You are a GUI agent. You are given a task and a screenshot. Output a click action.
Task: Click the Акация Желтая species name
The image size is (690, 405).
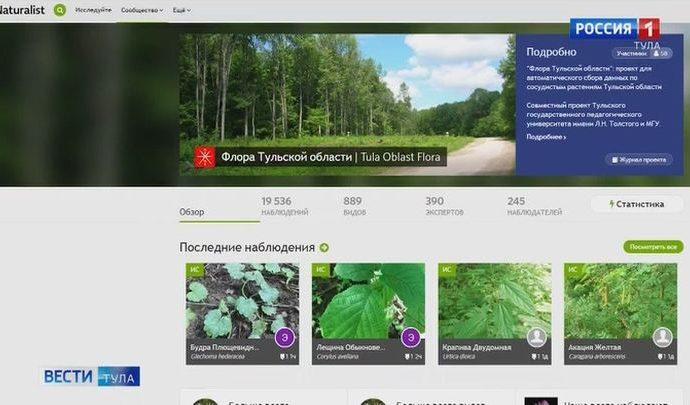(595, 347)
